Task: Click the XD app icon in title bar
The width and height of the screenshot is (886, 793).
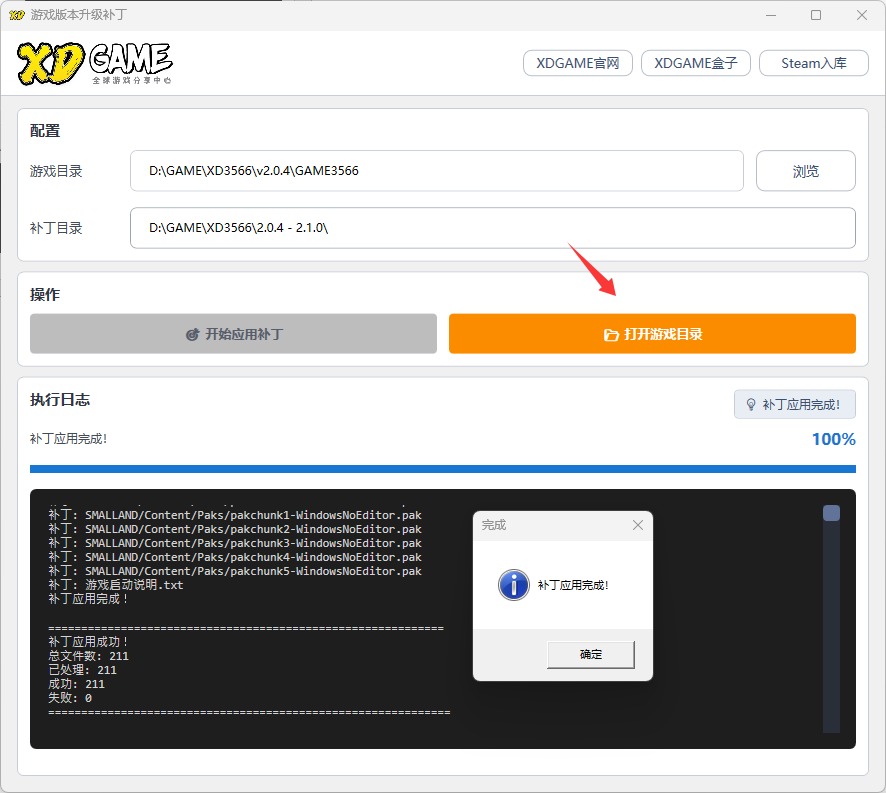Action: point(16,15)
